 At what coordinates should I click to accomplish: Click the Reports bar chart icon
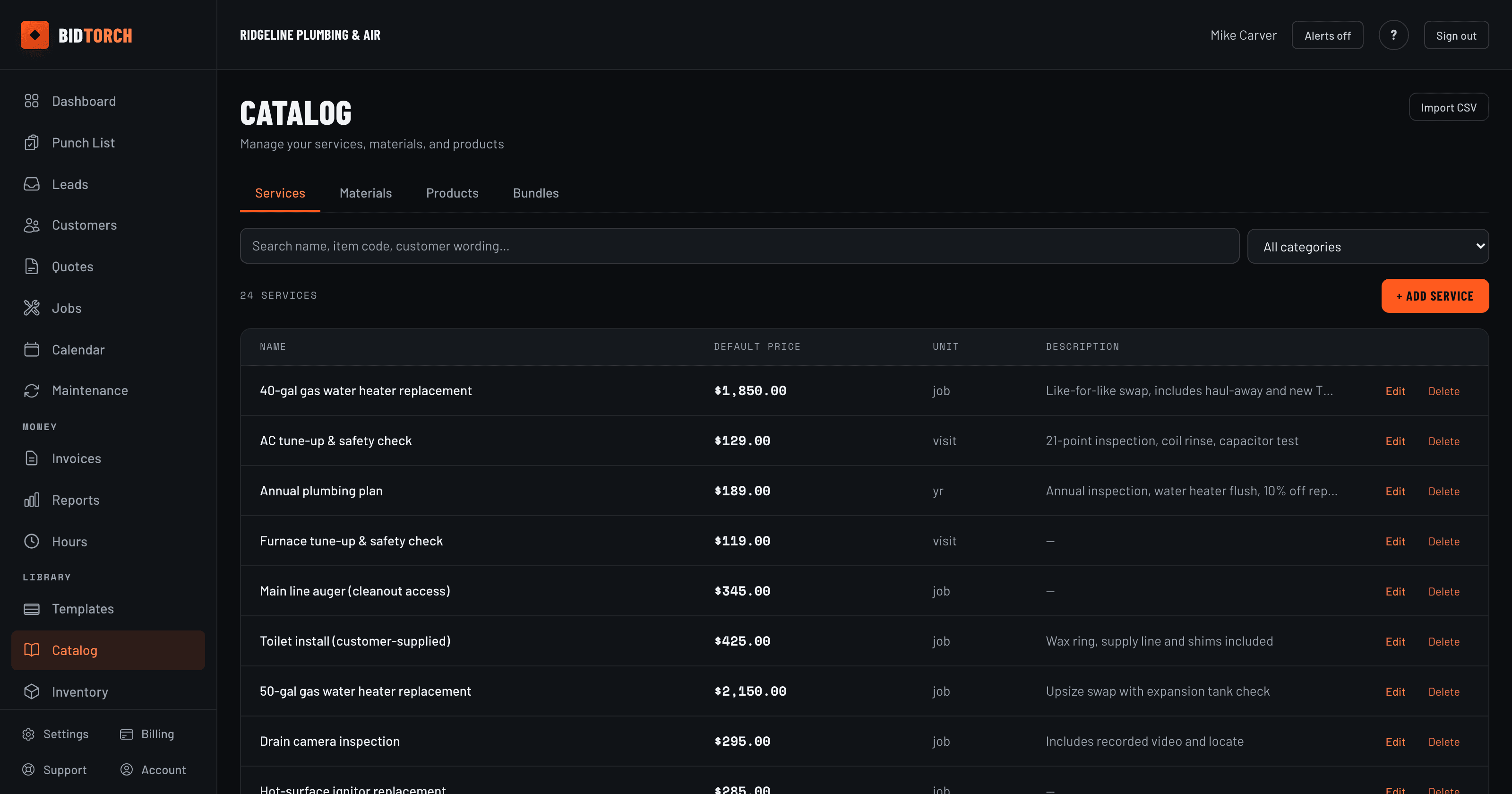pyautogui.click(x=32, y=501)
